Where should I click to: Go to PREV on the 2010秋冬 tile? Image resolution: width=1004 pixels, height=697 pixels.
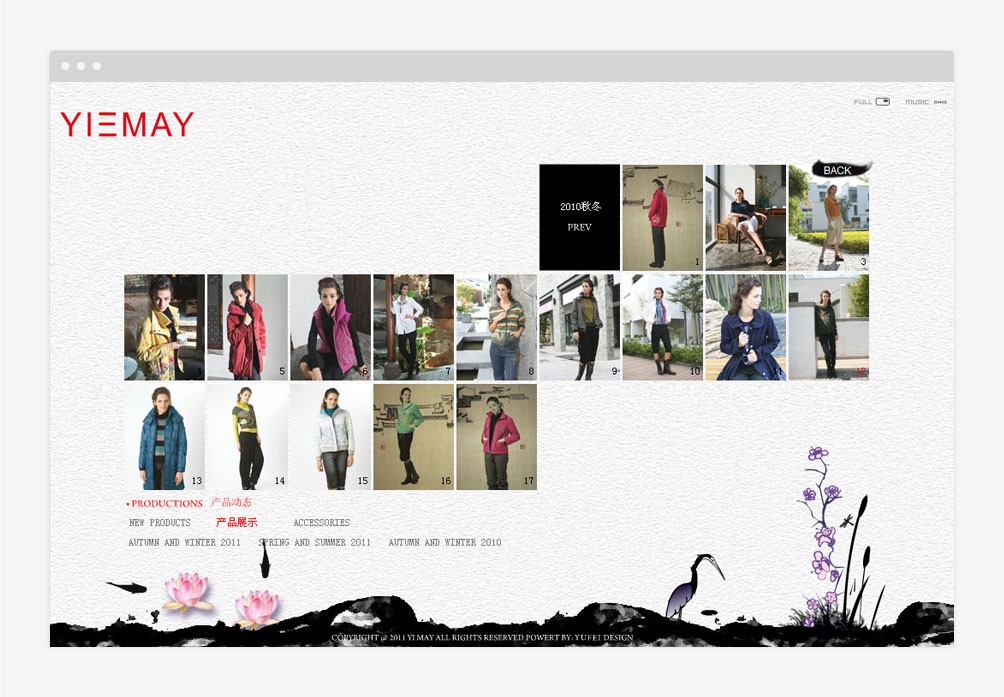(x=579, y=228)
